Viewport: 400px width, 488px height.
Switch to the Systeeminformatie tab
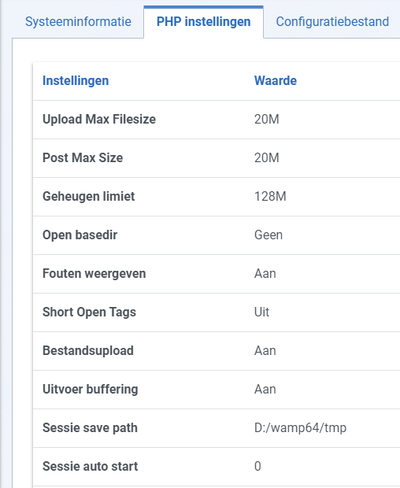pyautogui.click(x=78, y=22)
